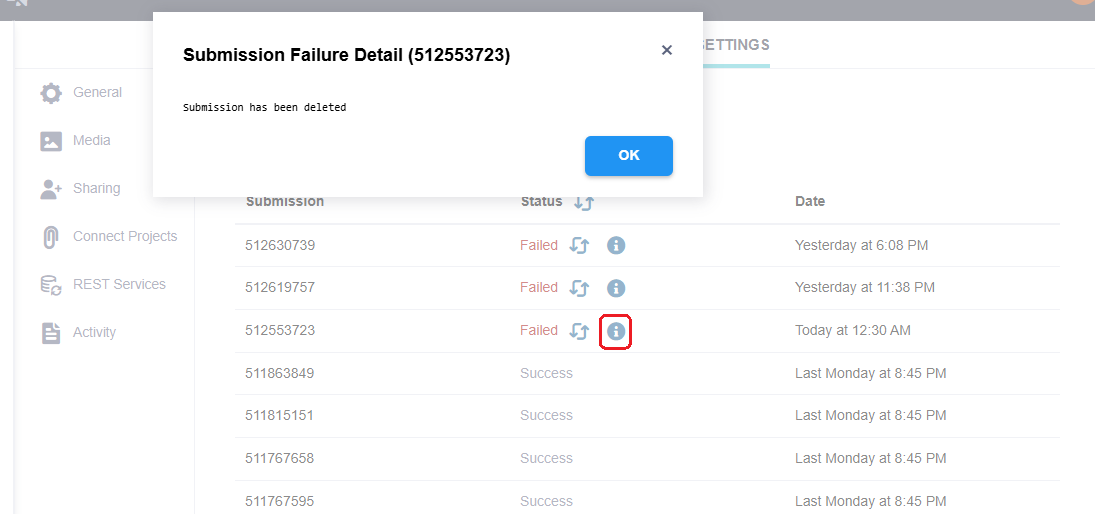This screenshot has height=514, width=1095.
Task: Click retry-all icon beside Status header
Action: pos(584,203)
